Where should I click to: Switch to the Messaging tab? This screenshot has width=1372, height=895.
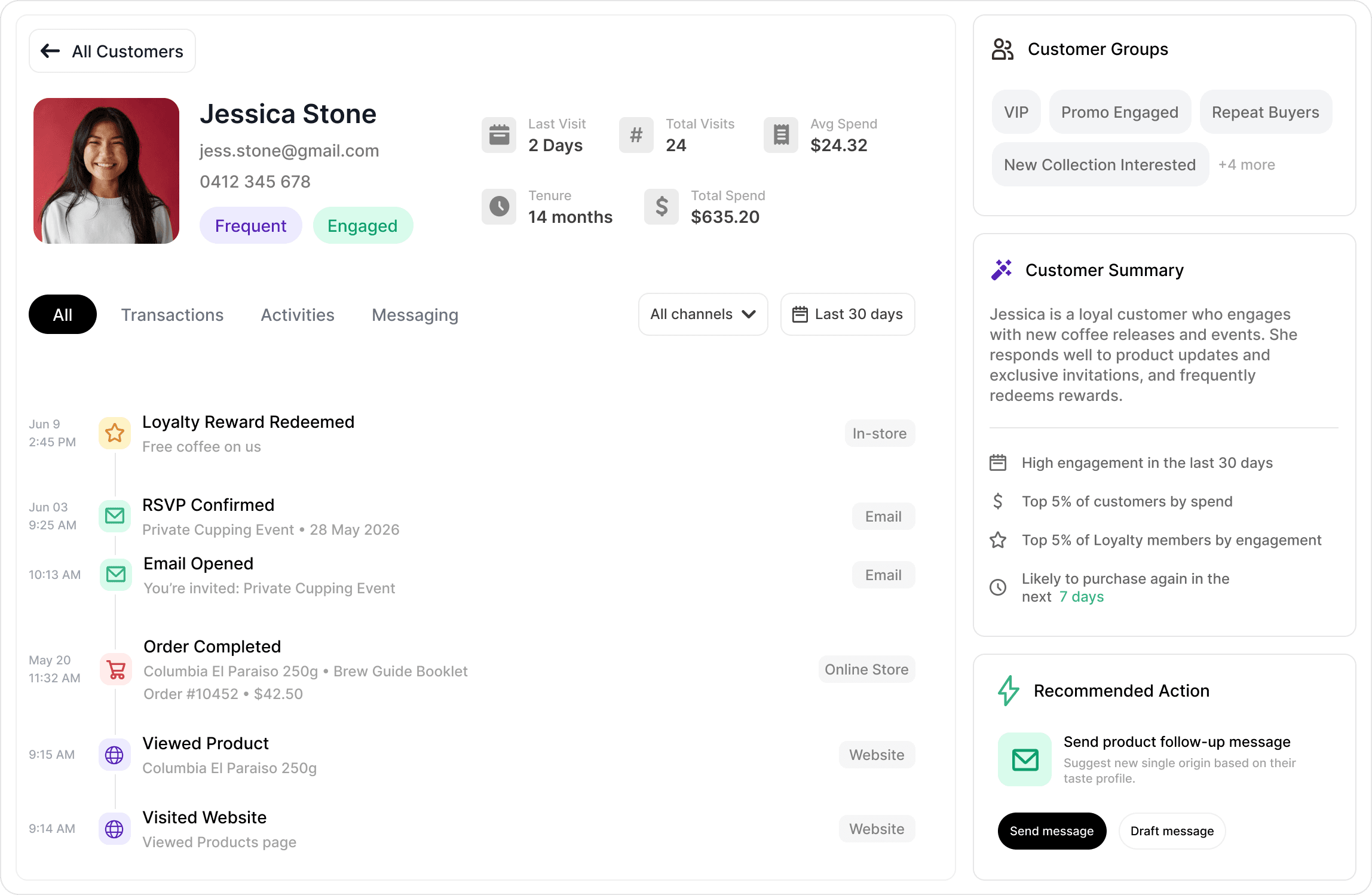(x=415, y=315)
